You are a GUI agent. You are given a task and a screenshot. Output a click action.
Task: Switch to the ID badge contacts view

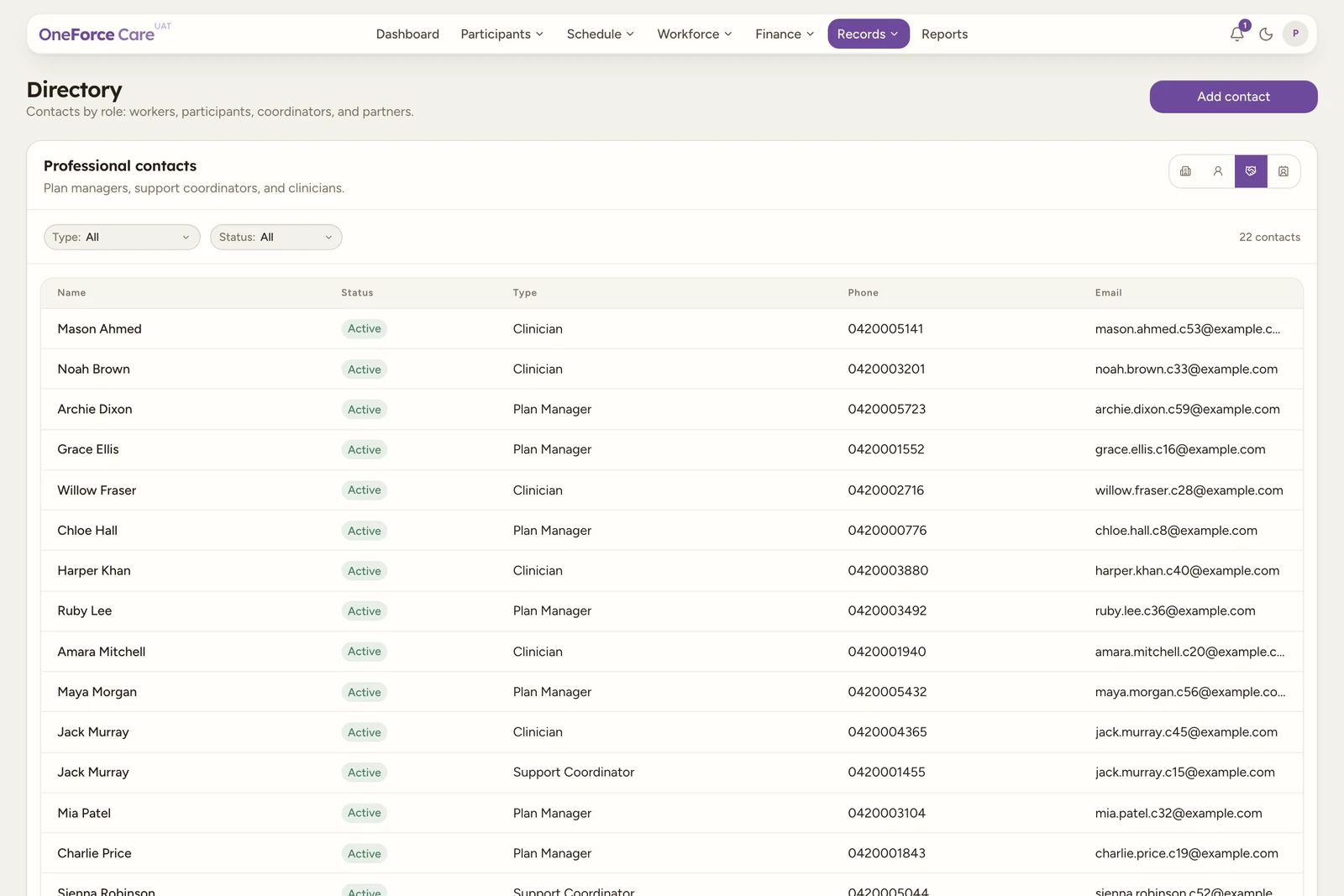[1284, 171]
